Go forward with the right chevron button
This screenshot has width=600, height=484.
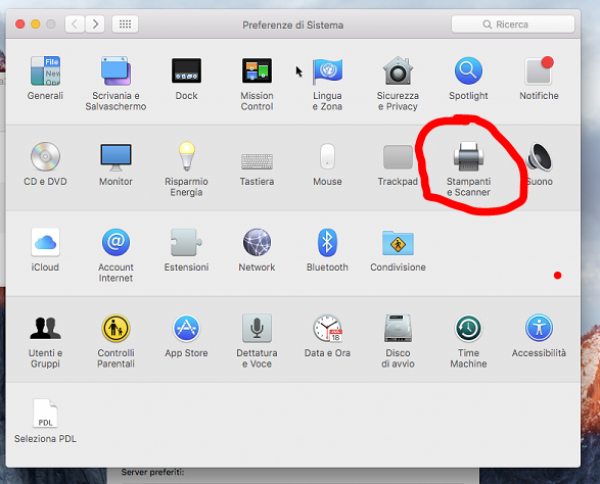95,24
